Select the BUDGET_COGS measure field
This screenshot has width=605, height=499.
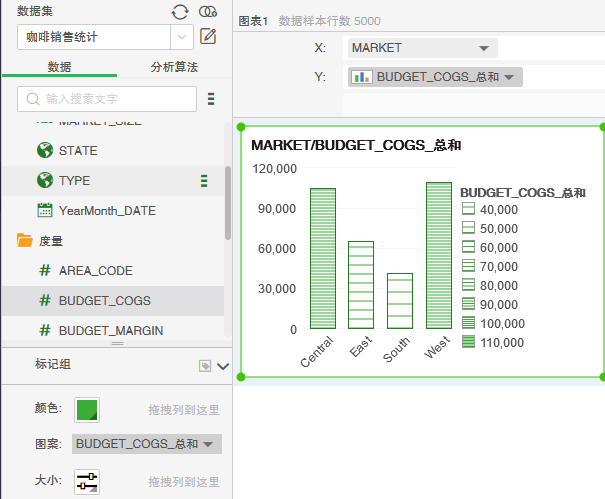point(104,300)
